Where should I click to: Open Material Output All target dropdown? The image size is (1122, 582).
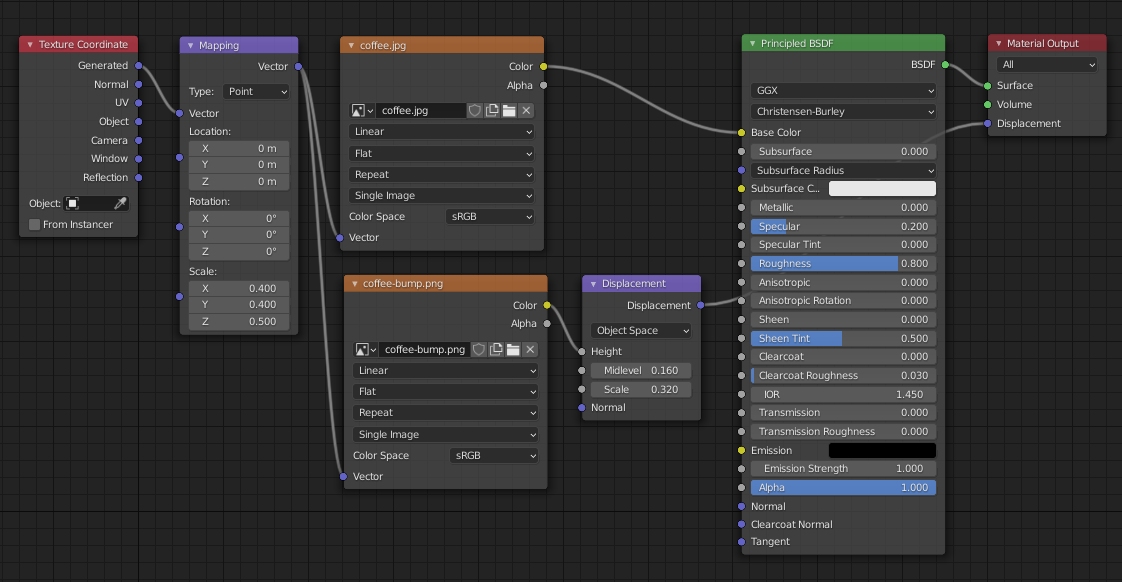coord(1046,64)
